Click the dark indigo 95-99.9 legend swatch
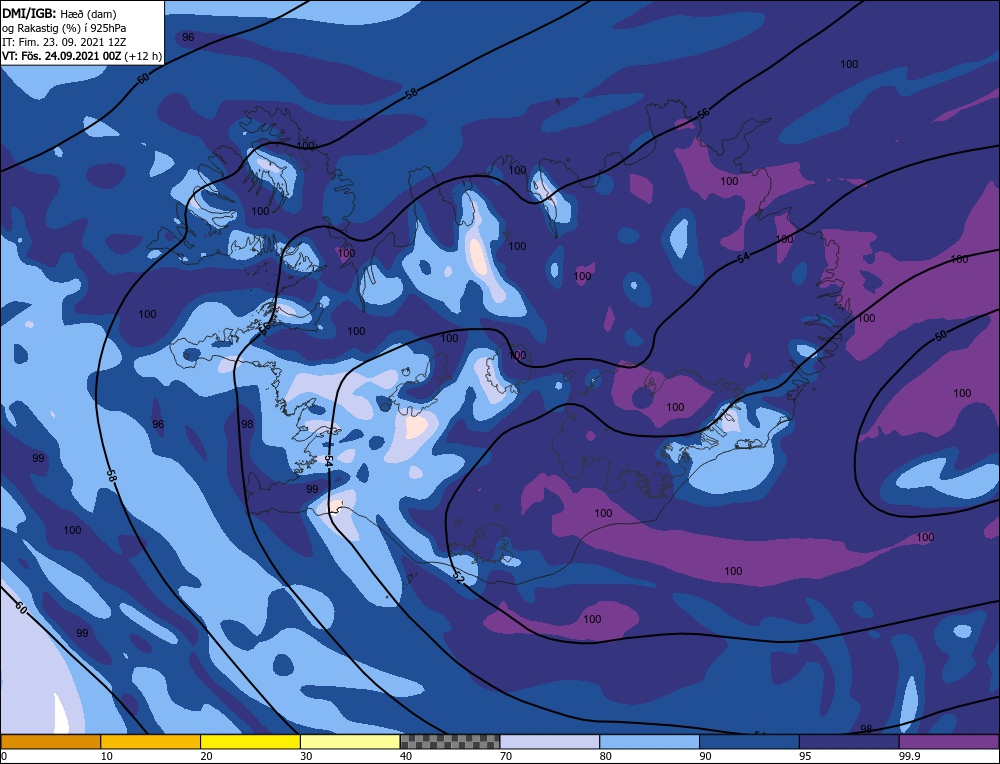1000x764 pixels. point(849,741)
